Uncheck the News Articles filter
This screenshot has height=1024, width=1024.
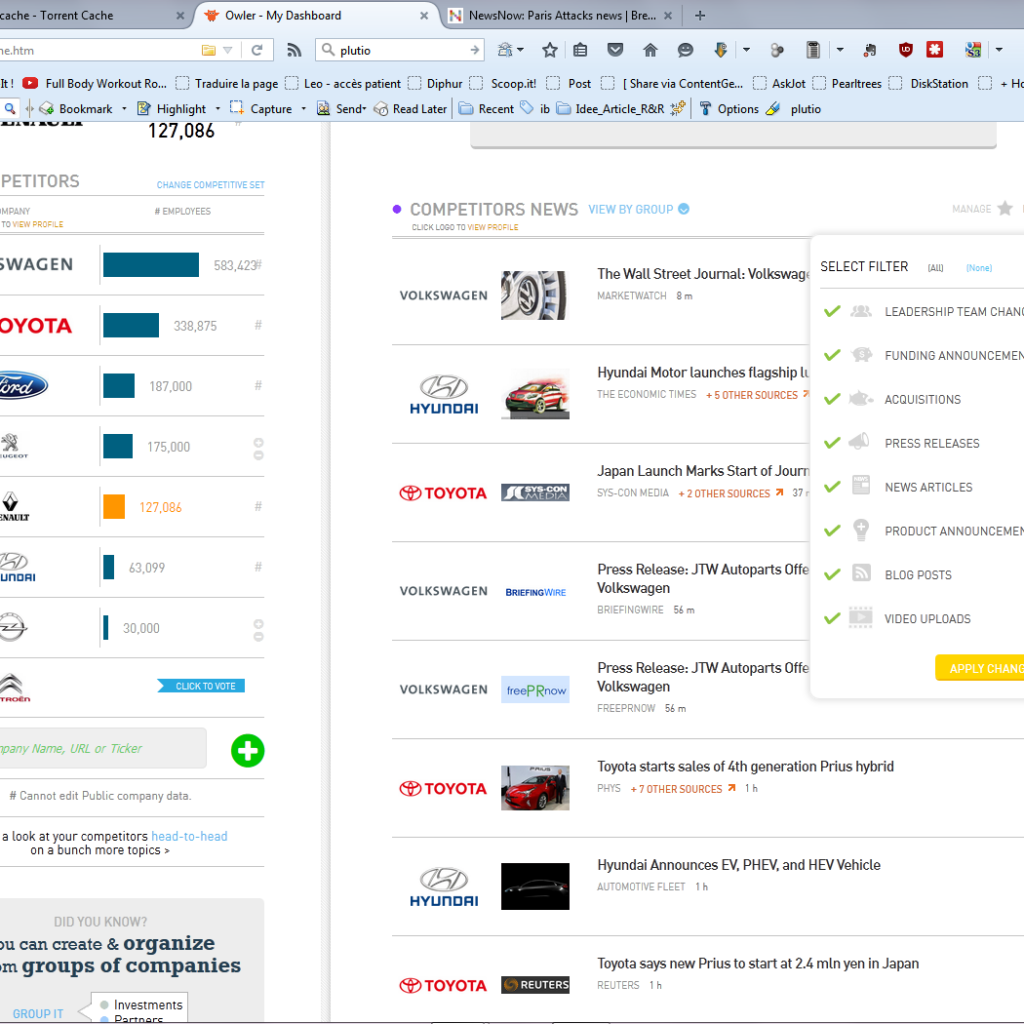[832, 487]
